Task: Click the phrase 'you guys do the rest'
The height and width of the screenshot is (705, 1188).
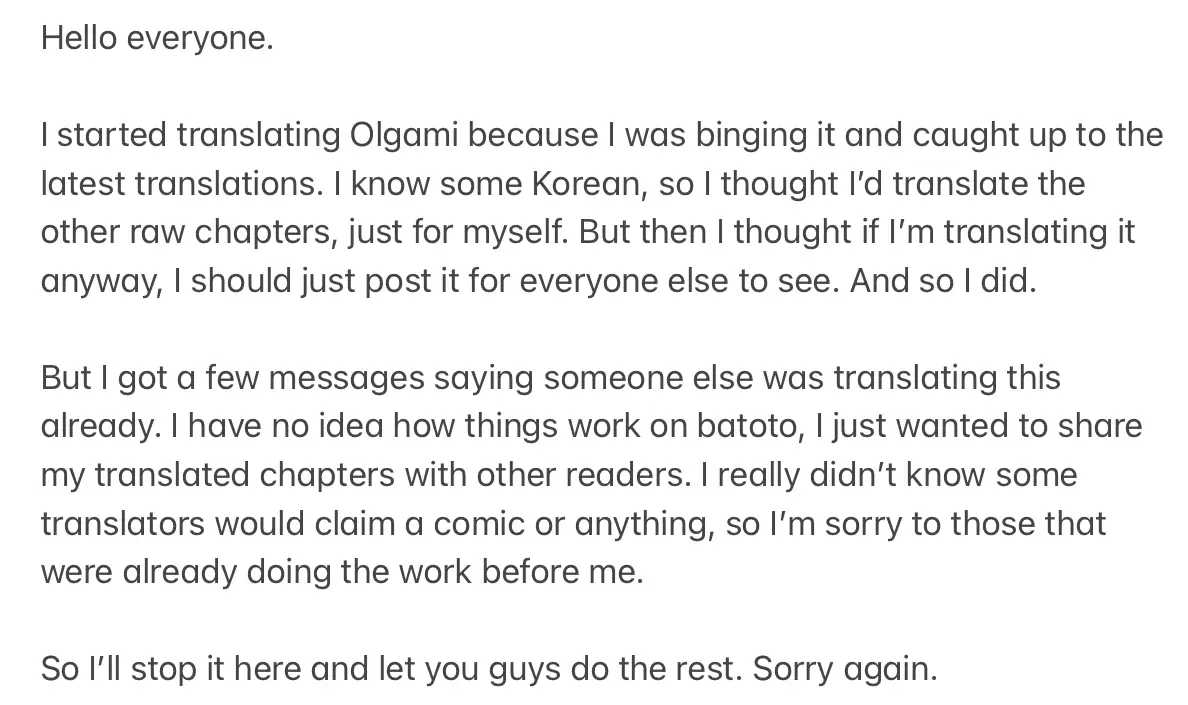Action: [x=571, y=668]
